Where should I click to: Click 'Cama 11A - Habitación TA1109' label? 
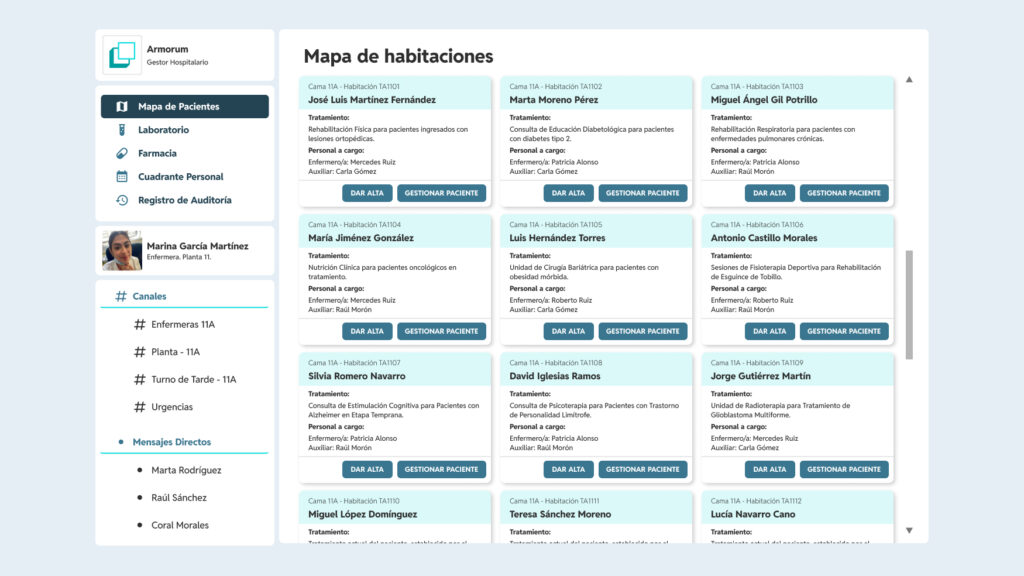(757, 362)
